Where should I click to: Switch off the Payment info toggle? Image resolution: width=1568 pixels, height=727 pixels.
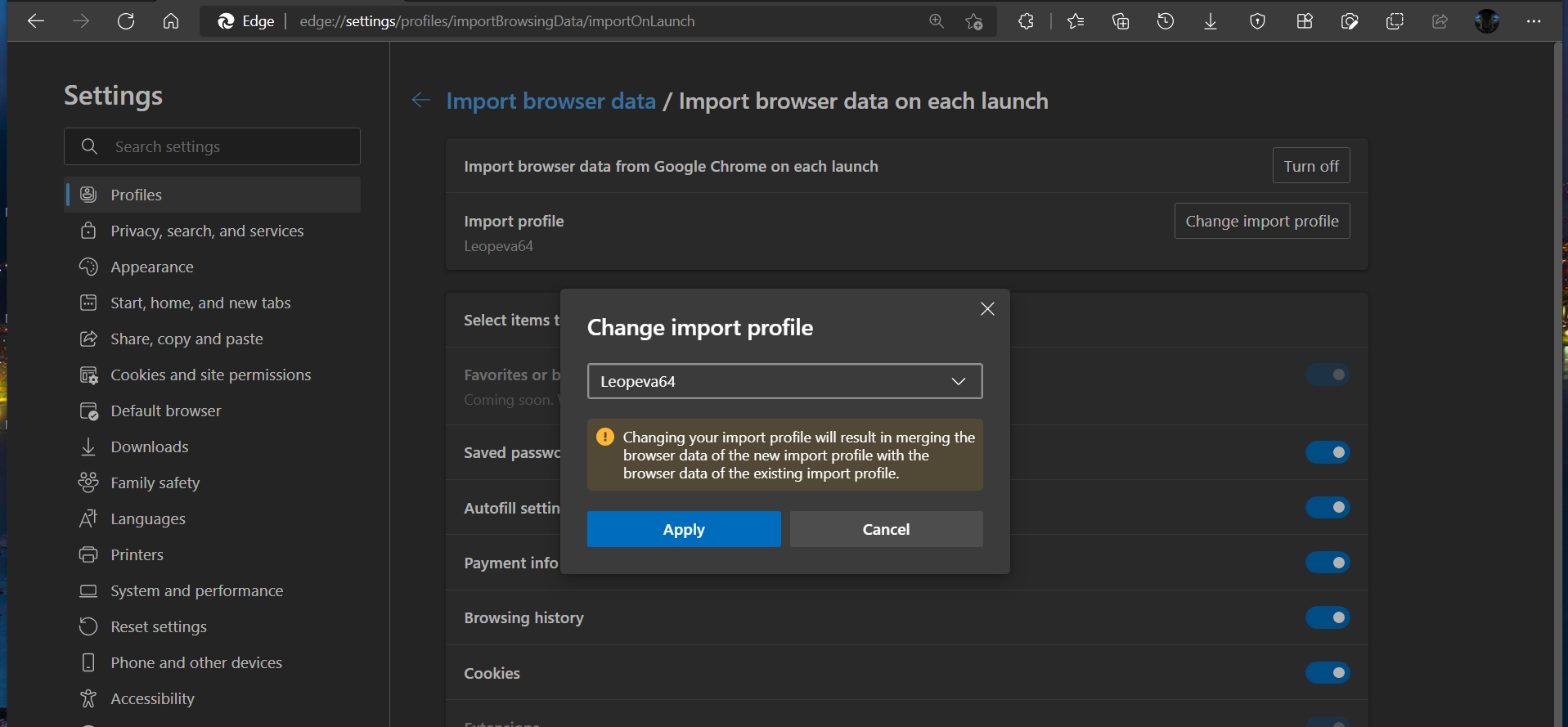point(1328,563)
